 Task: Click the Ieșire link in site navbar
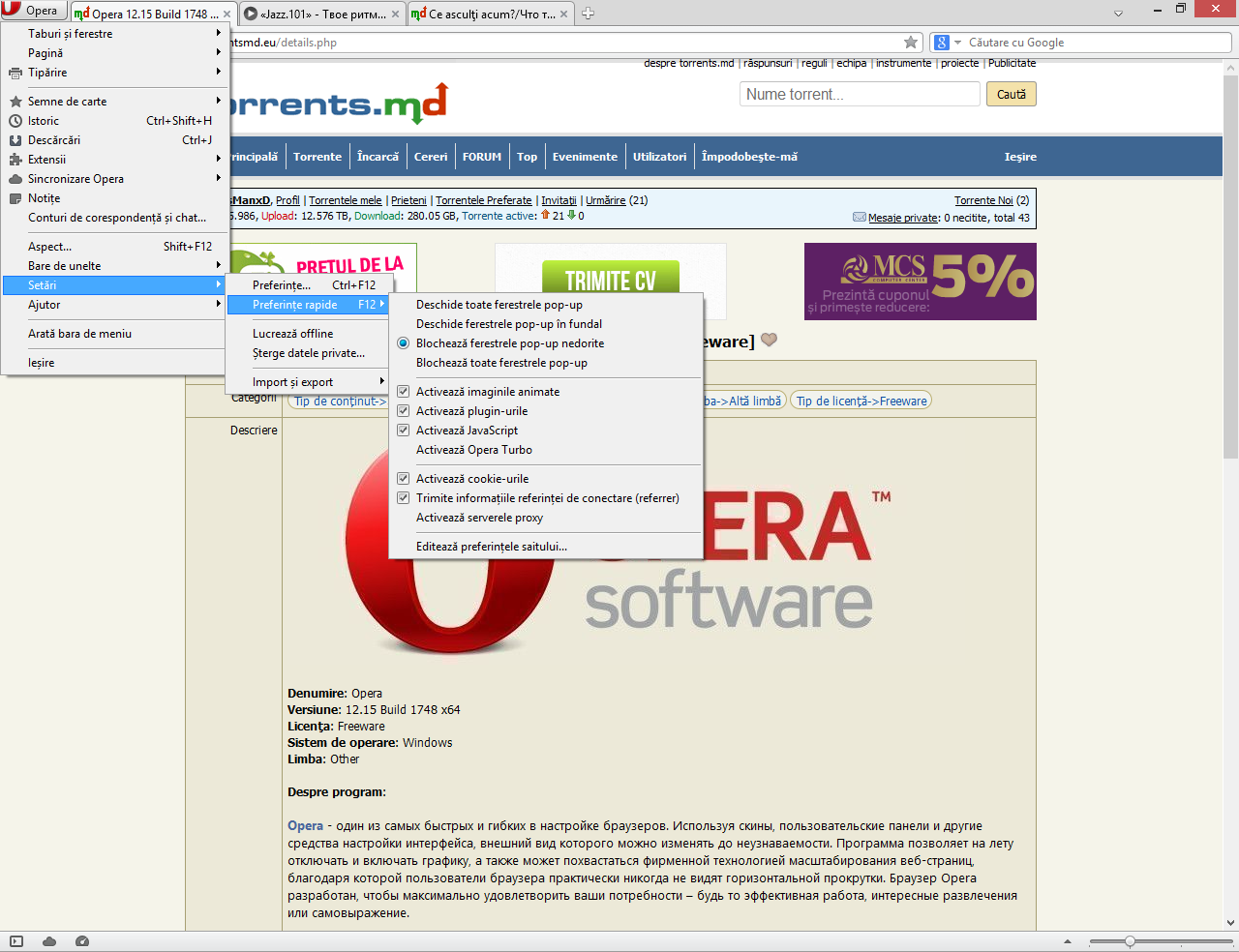(1020, 157)
